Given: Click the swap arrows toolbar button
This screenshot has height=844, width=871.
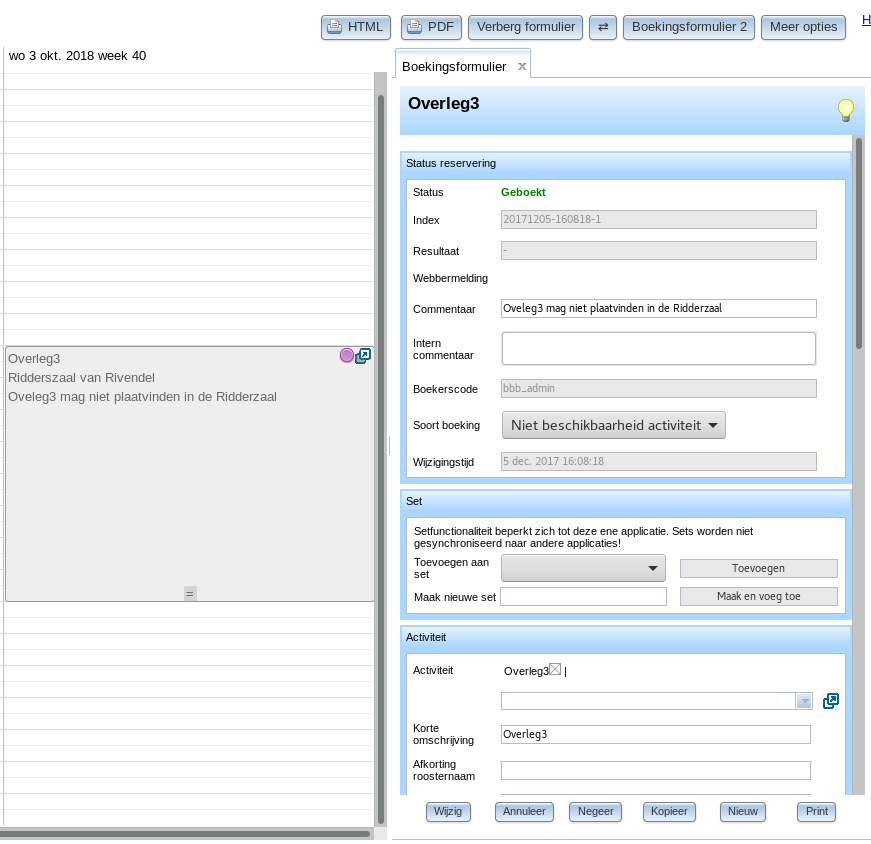Looking at the screenshot, I should (603, 27).
